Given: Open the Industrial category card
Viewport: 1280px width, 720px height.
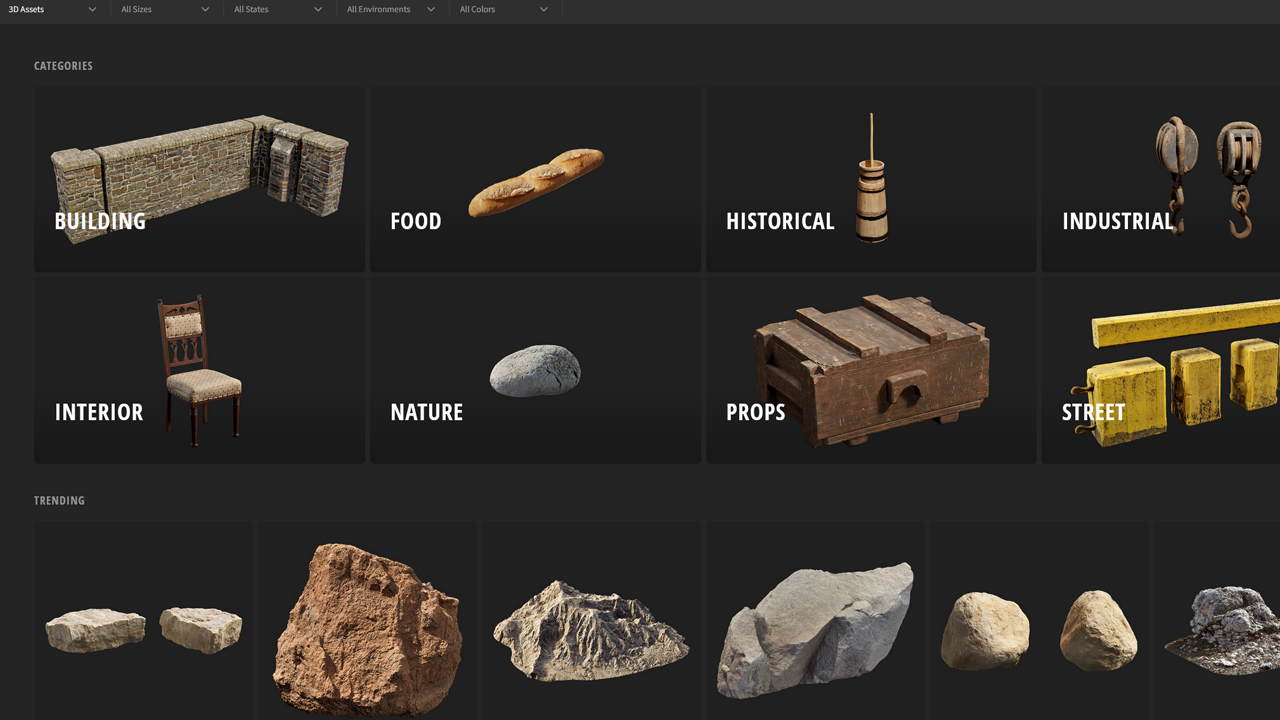Looking at the screenshot, I should click(x=1161, y=178).
